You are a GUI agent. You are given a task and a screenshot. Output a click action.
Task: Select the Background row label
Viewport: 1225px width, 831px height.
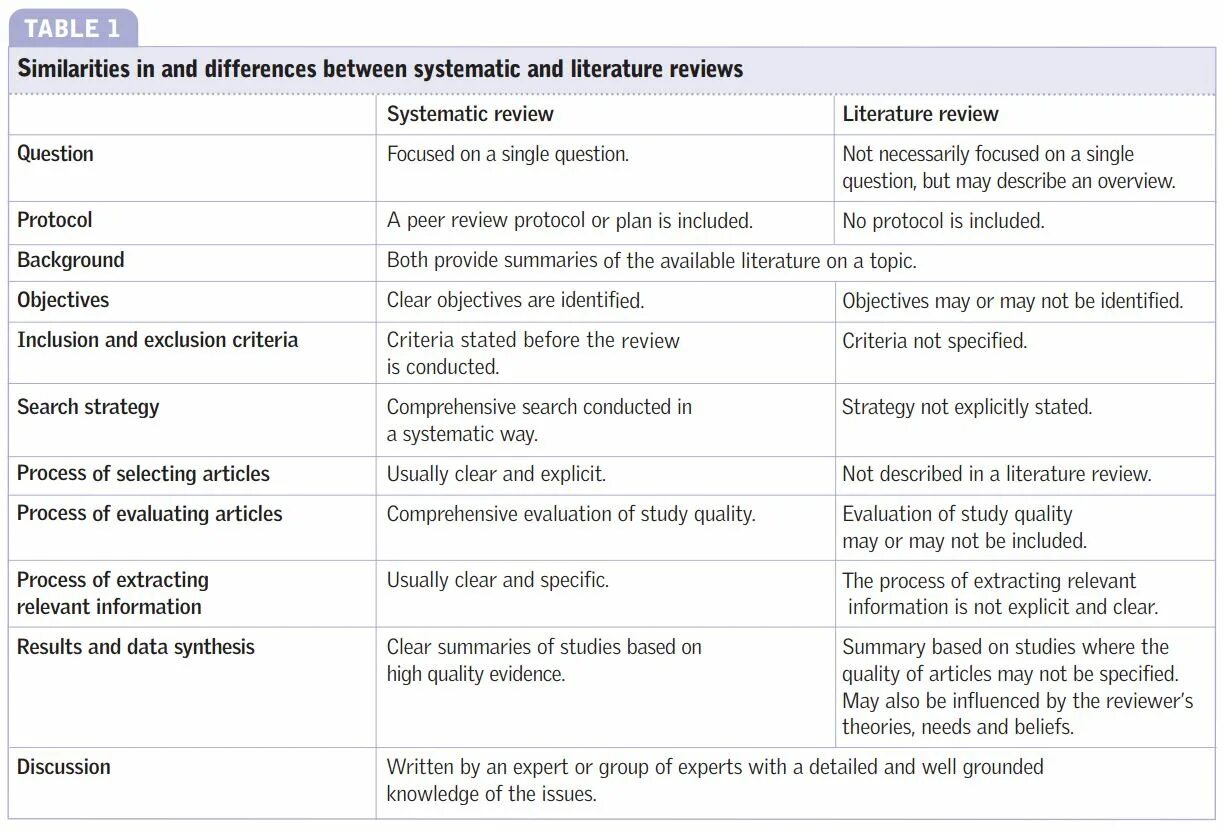[70, 260]
